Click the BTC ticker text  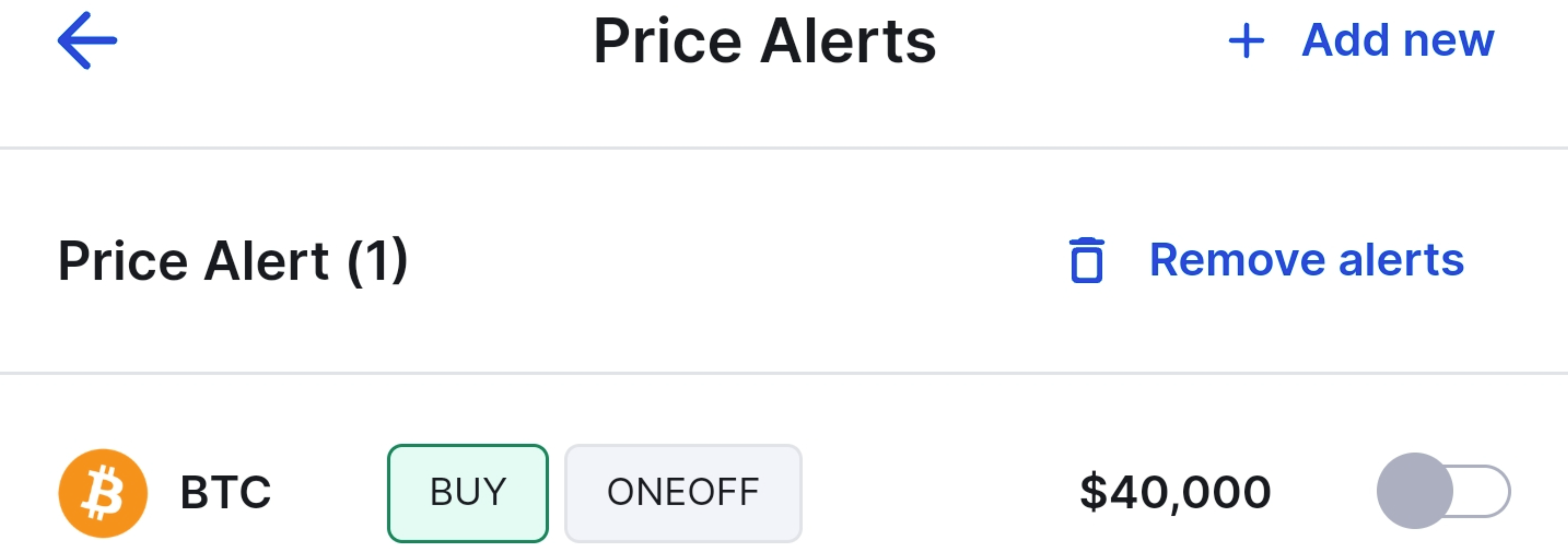(225, 492)
